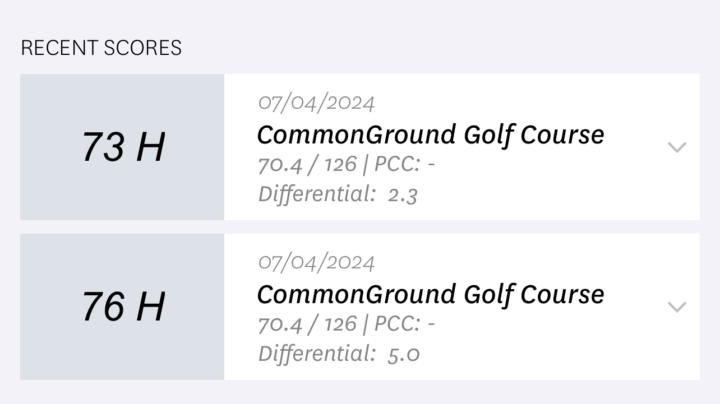Expand the 73 H score entry chevron
This screenshot has width=720, height=404.
[677, 147]
